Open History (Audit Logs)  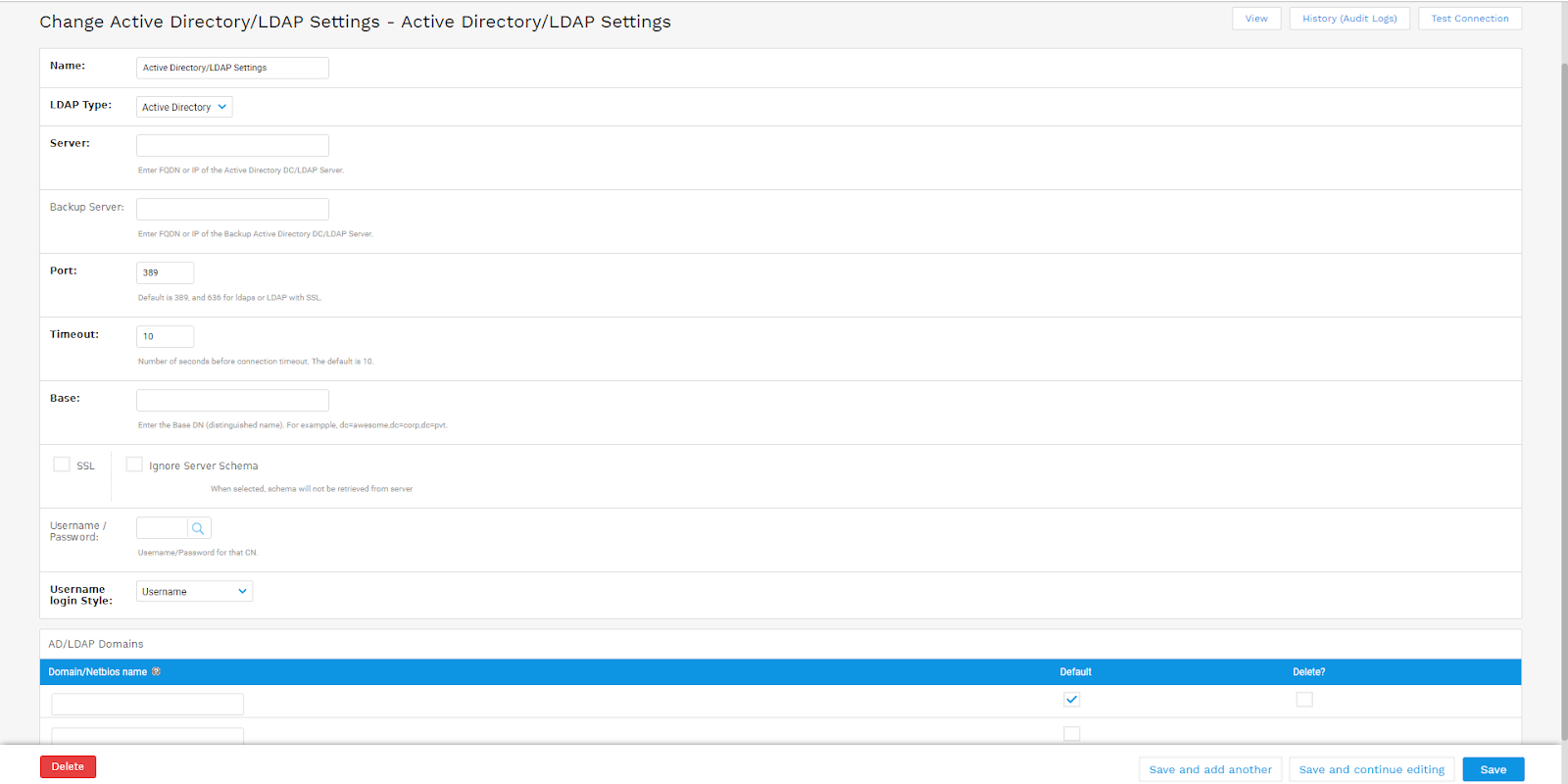1348,19
